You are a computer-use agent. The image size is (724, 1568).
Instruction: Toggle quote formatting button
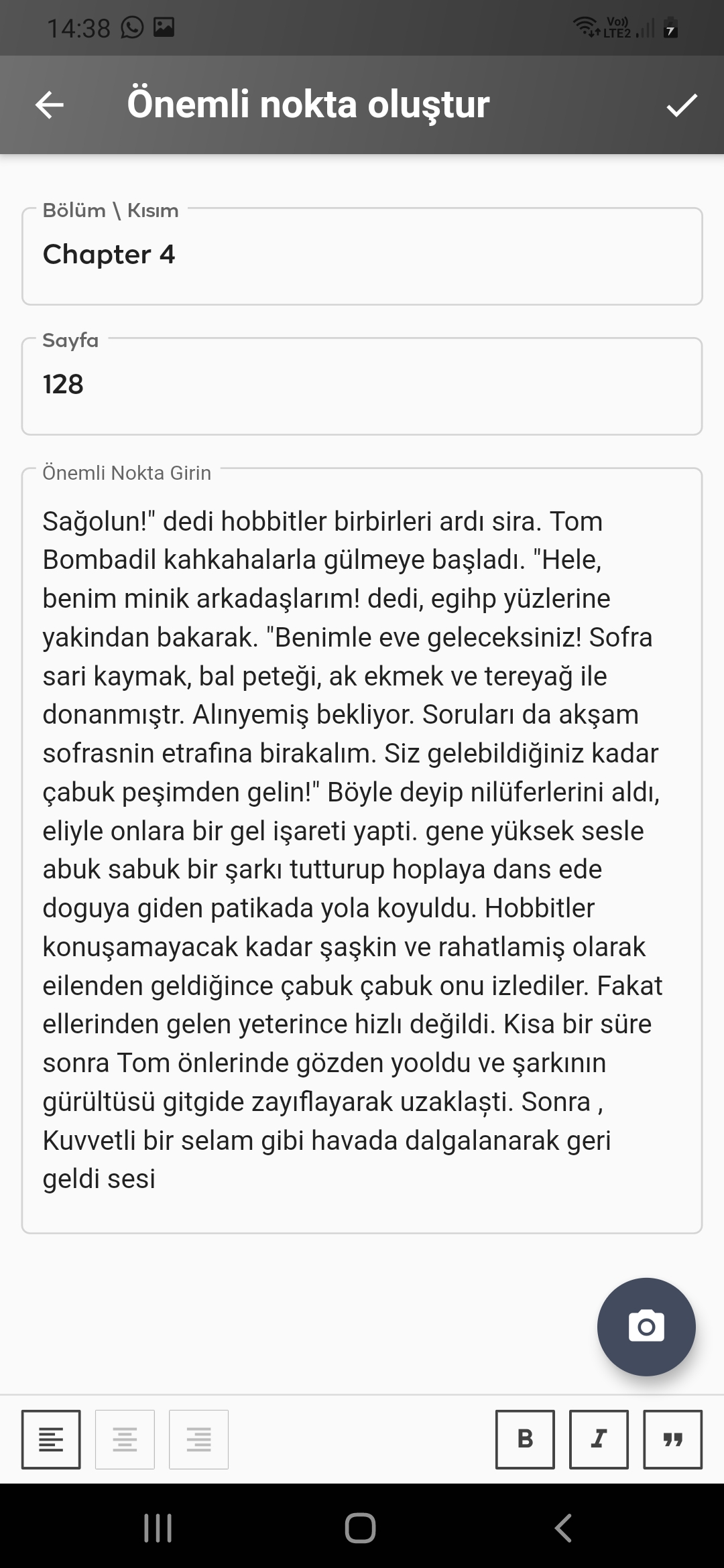[672, 1439]
